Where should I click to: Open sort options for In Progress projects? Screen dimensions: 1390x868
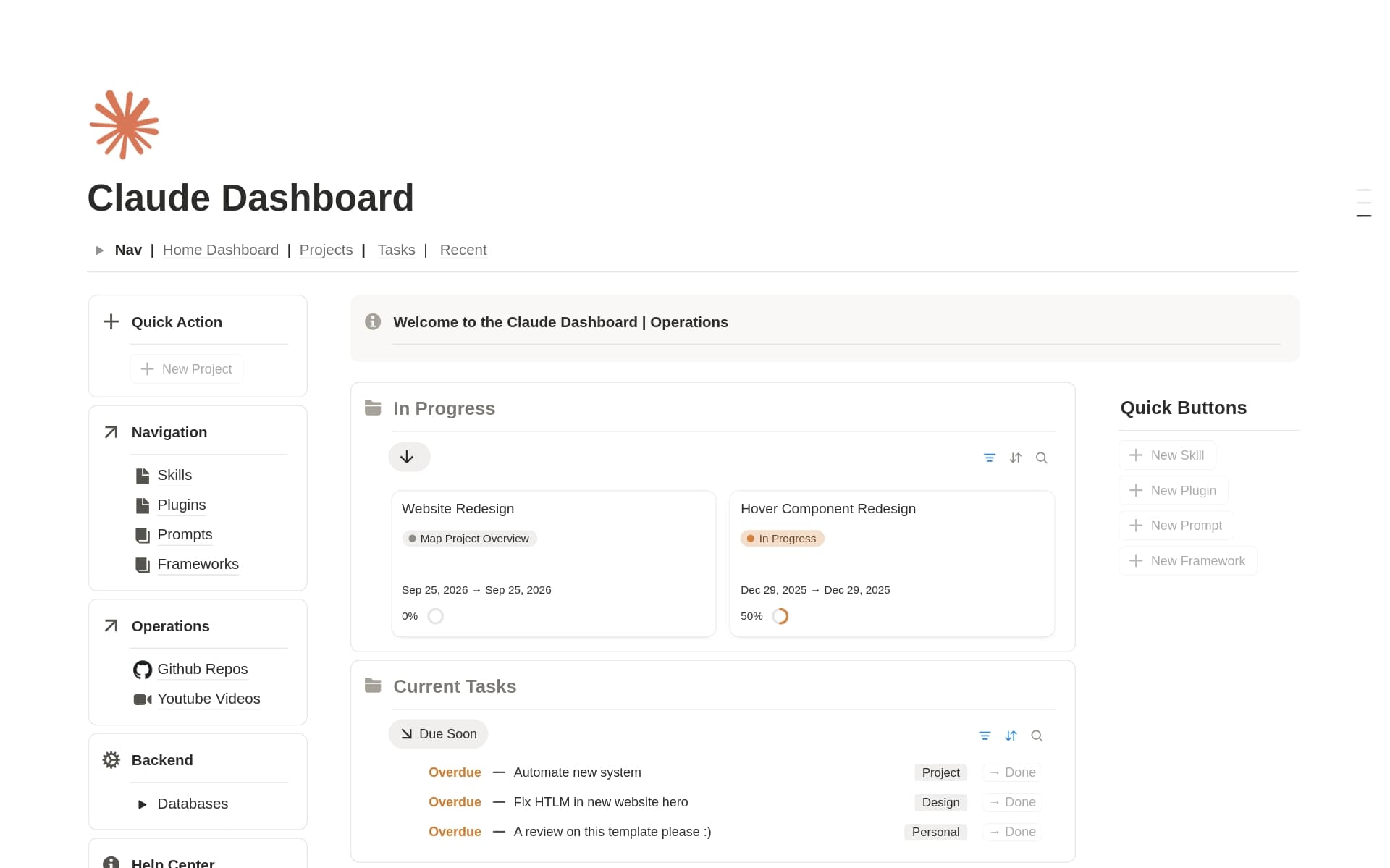1016,458
